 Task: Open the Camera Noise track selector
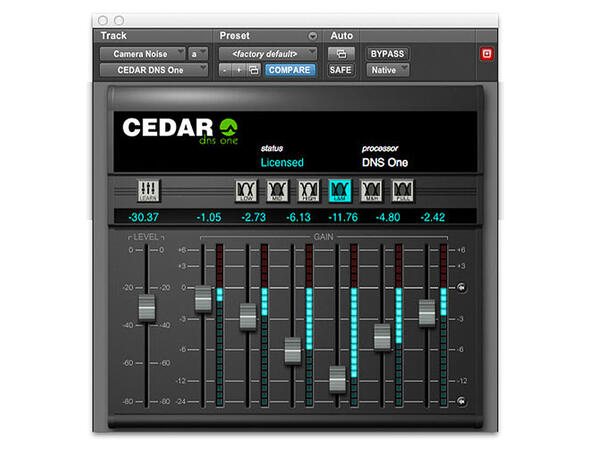[x=143, y=54]
